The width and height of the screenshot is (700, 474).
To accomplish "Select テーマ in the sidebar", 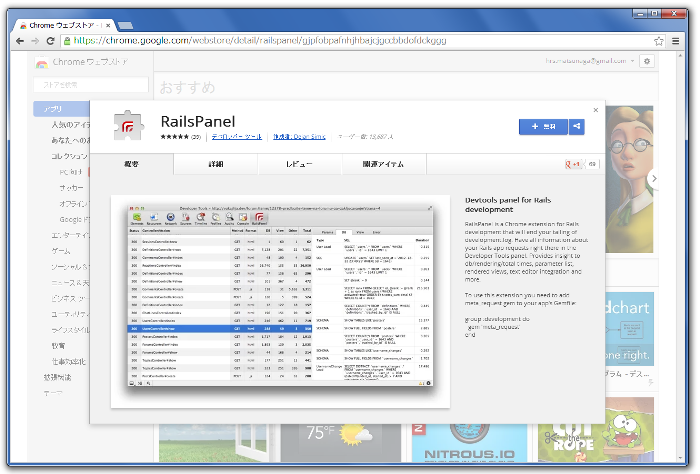I will tap(53, 394).
